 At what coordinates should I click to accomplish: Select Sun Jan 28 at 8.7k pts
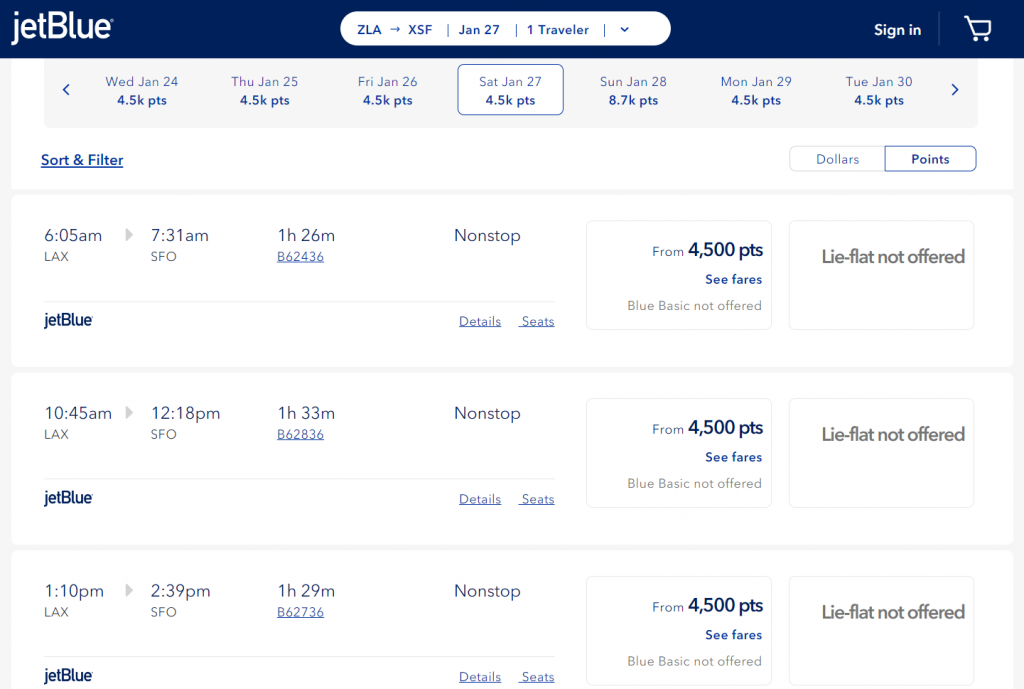(x=633, y=90)
